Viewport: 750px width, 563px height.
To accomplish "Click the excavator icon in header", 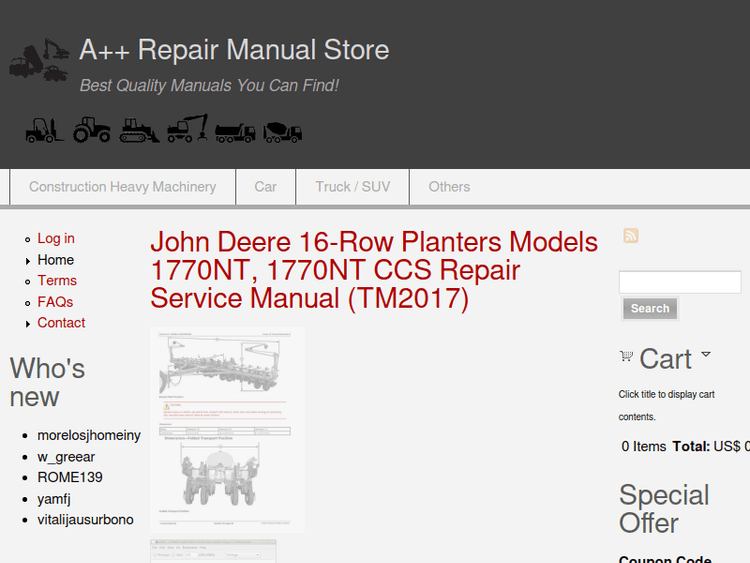I will tap(187, 129).
